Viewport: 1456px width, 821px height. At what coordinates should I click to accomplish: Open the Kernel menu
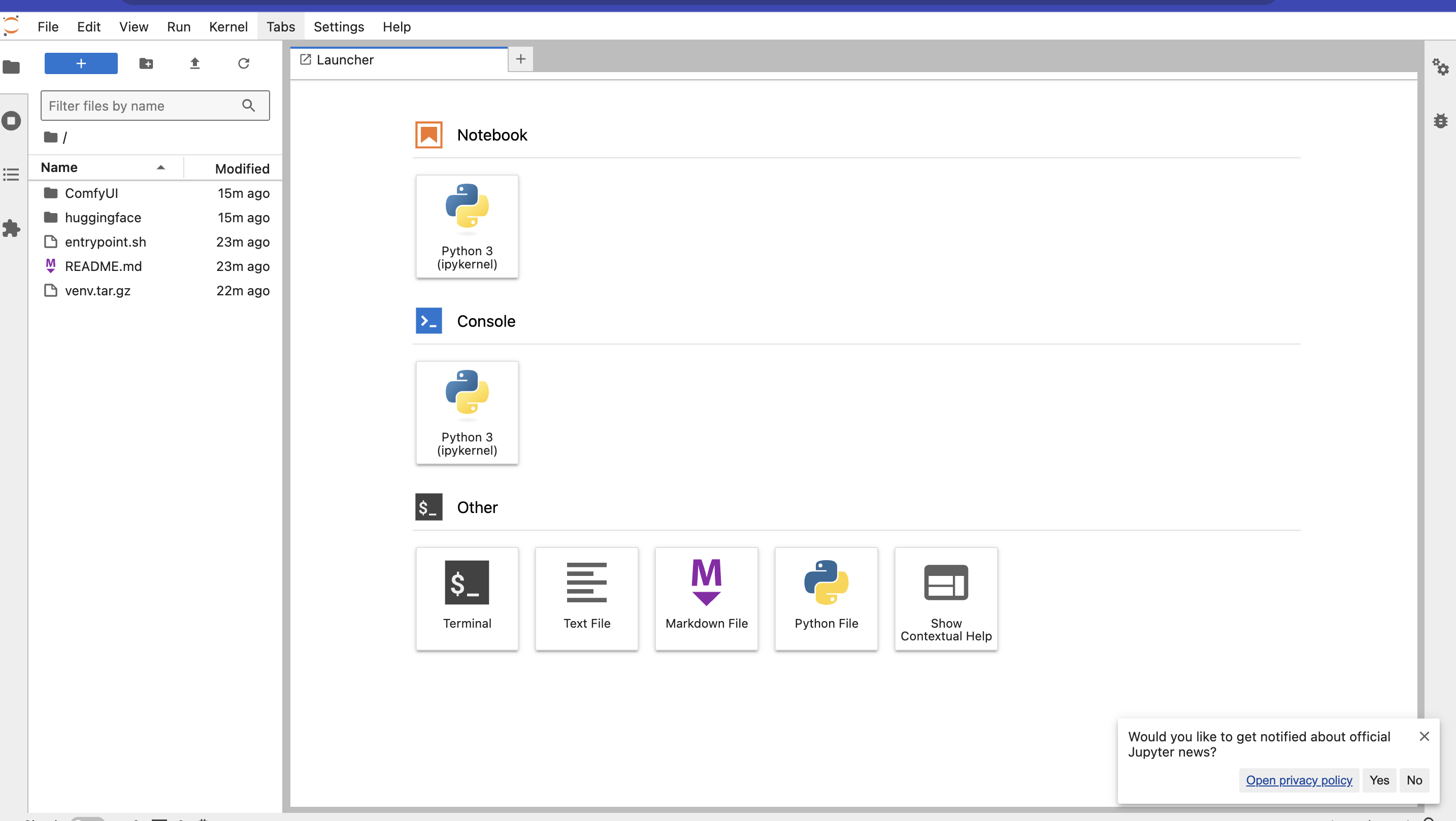[228, 26]
